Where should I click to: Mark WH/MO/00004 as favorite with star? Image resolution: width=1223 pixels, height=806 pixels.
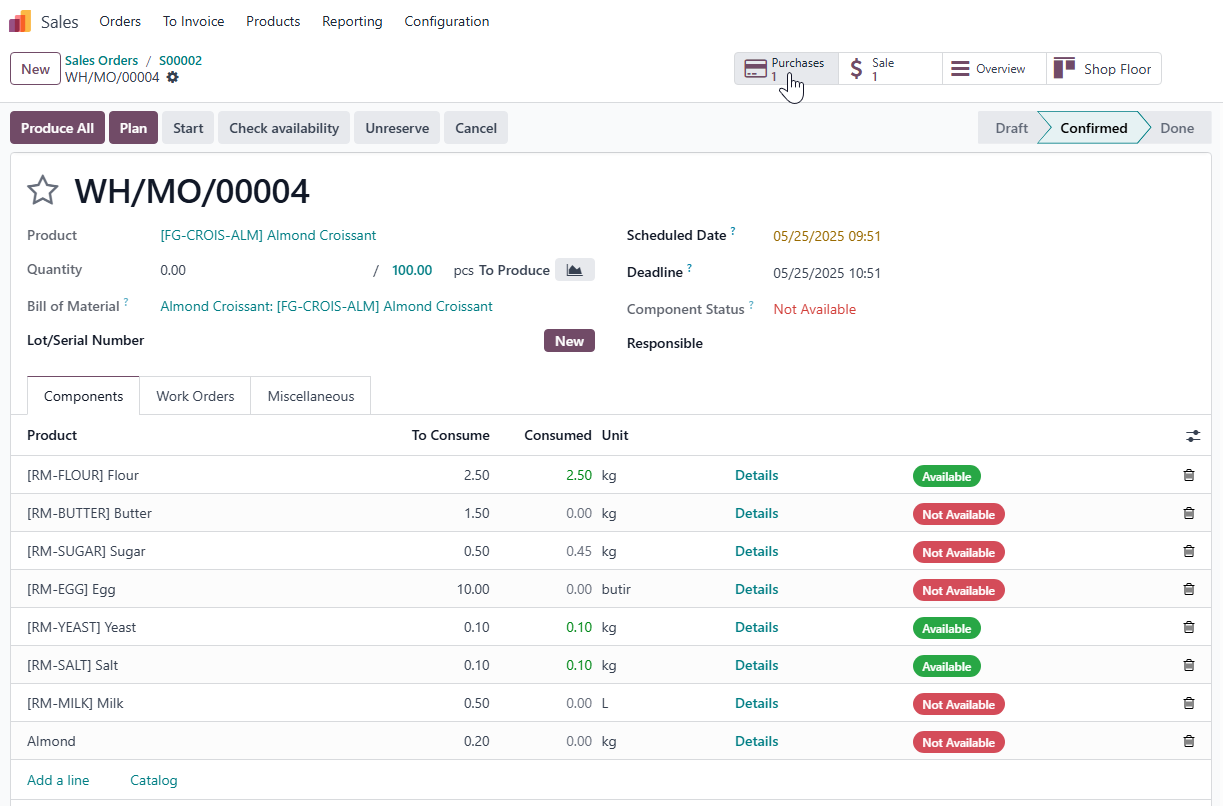[x=43, y=190]
